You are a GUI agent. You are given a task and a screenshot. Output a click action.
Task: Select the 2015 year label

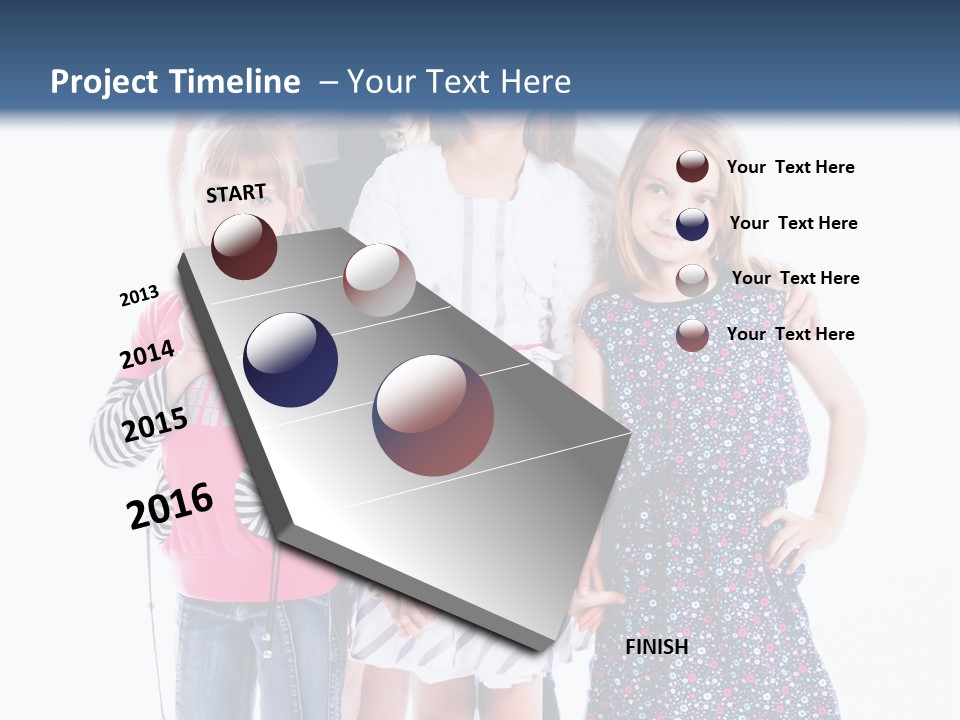(155, 424)
